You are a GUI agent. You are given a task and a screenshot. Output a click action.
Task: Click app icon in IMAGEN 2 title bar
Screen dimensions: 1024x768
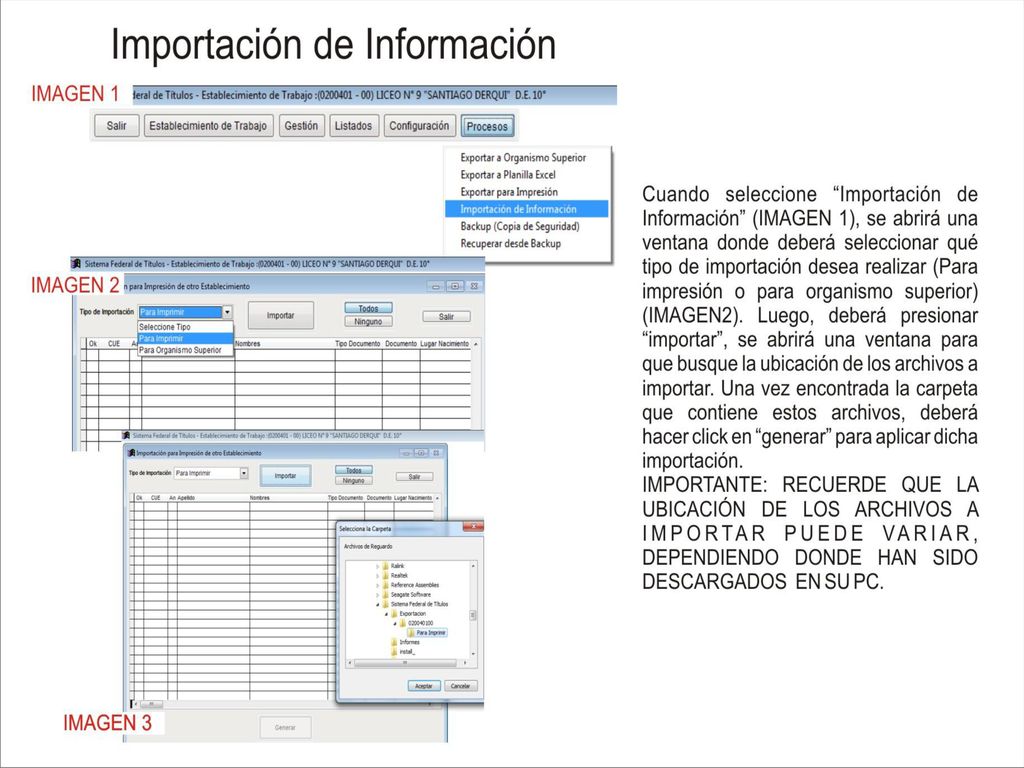[x=77, y=264]
